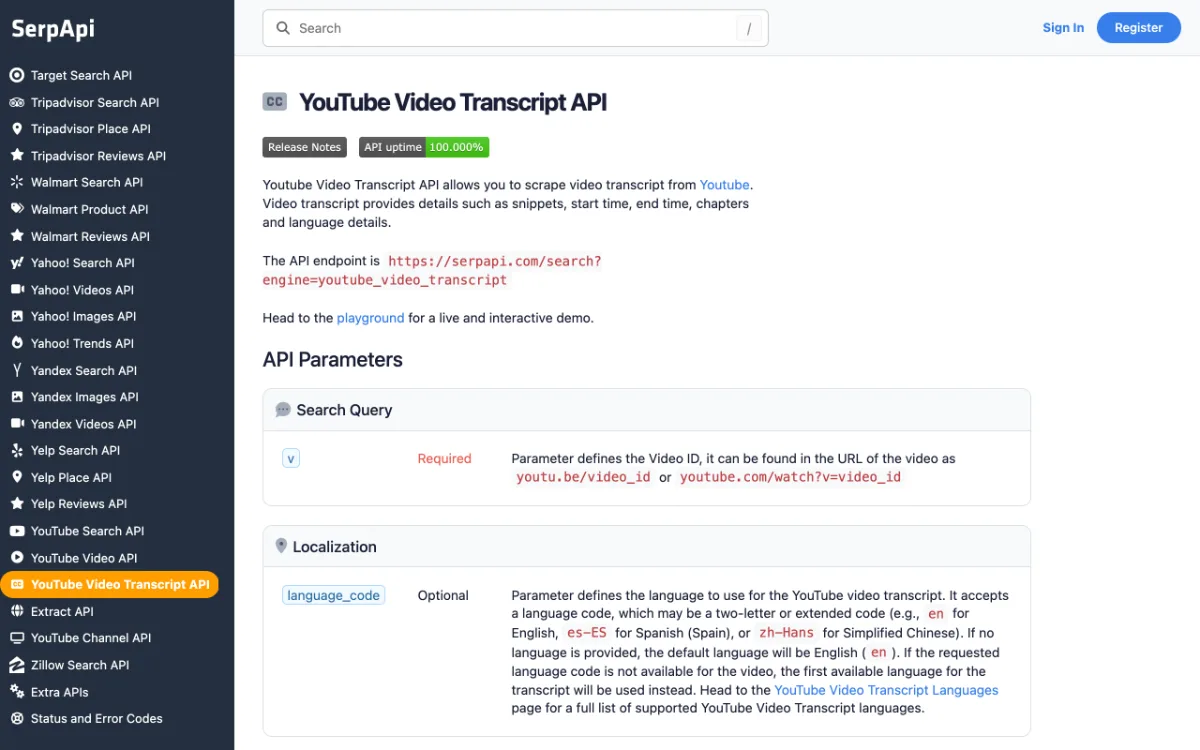
Task: Focus the Search input field
Action: pos(515,28)
